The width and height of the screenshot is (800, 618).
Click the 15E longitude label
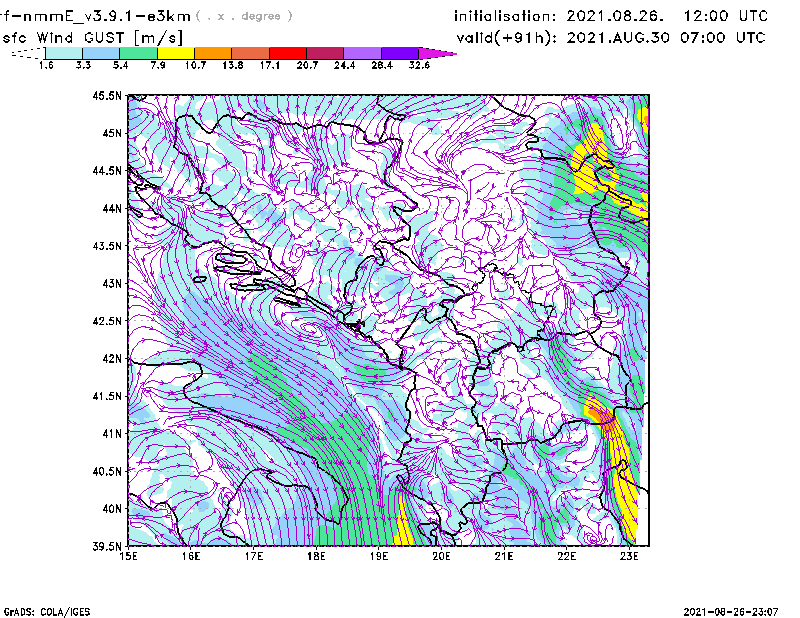point(128,556)
